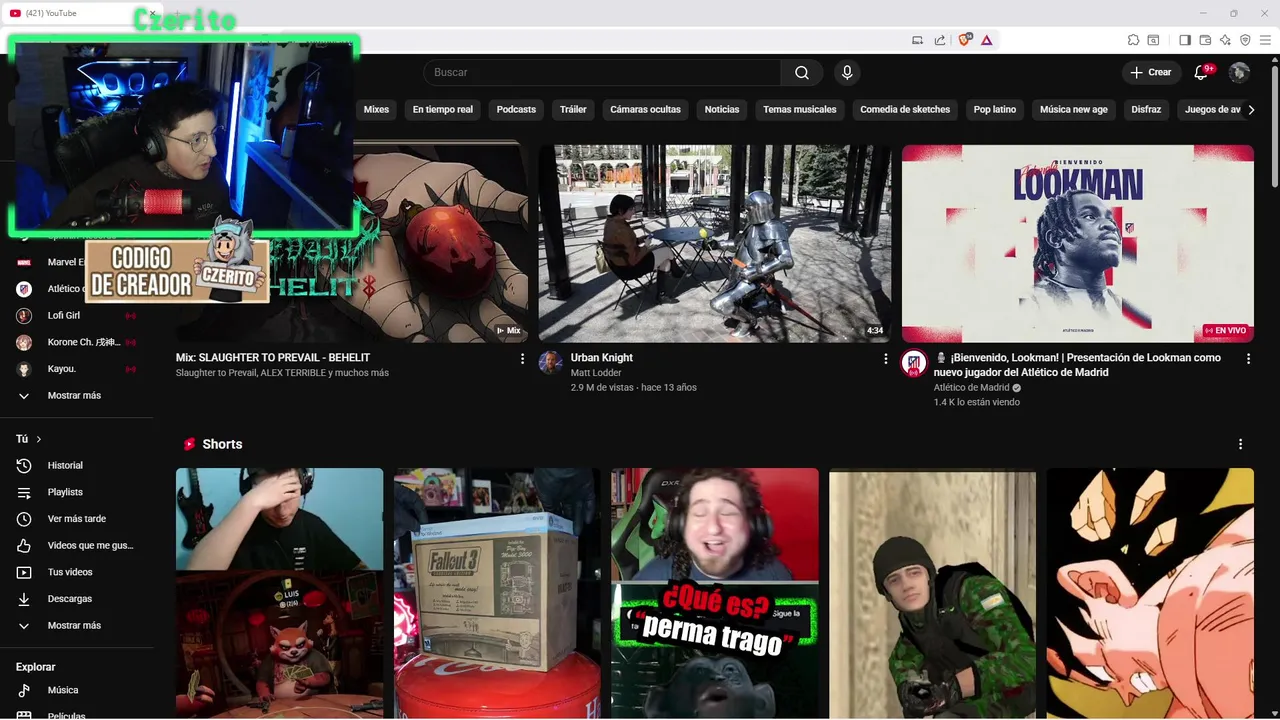Click into the Buscar search field
This screenshot has height=720, width=1280.
[x=602, y=72]
